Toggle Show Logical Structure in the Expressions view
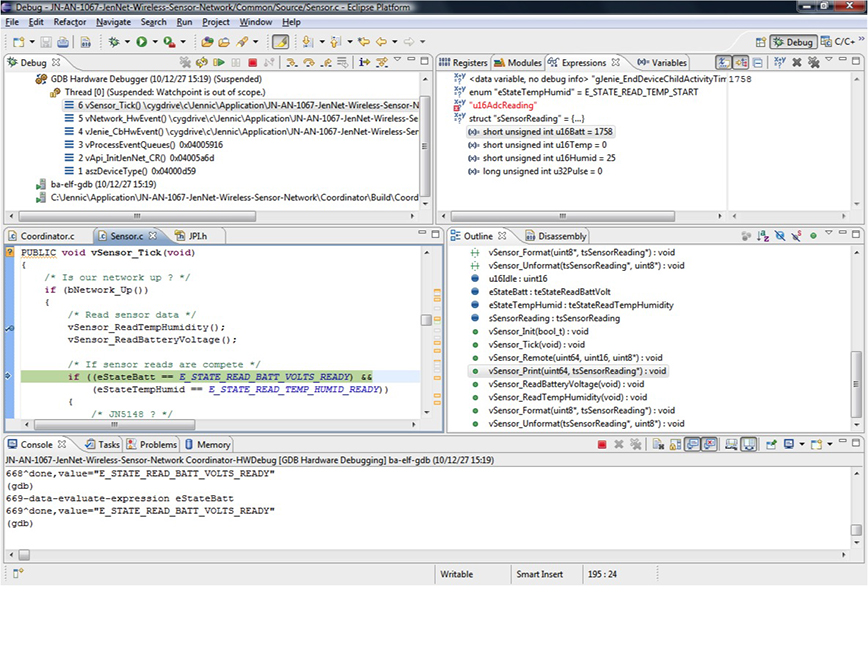 coord(741,62)
